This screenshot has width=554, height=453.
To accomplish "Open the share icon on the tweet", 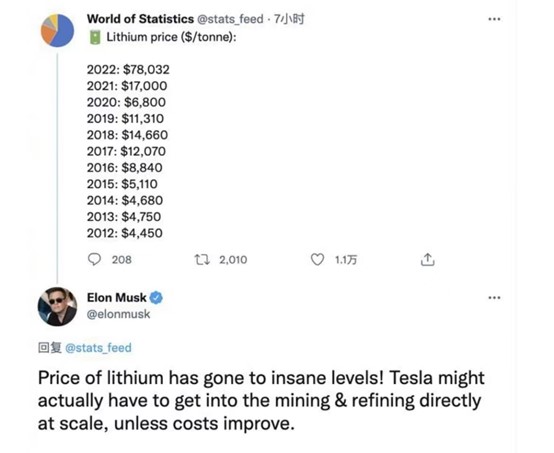I will coord(428,260).
